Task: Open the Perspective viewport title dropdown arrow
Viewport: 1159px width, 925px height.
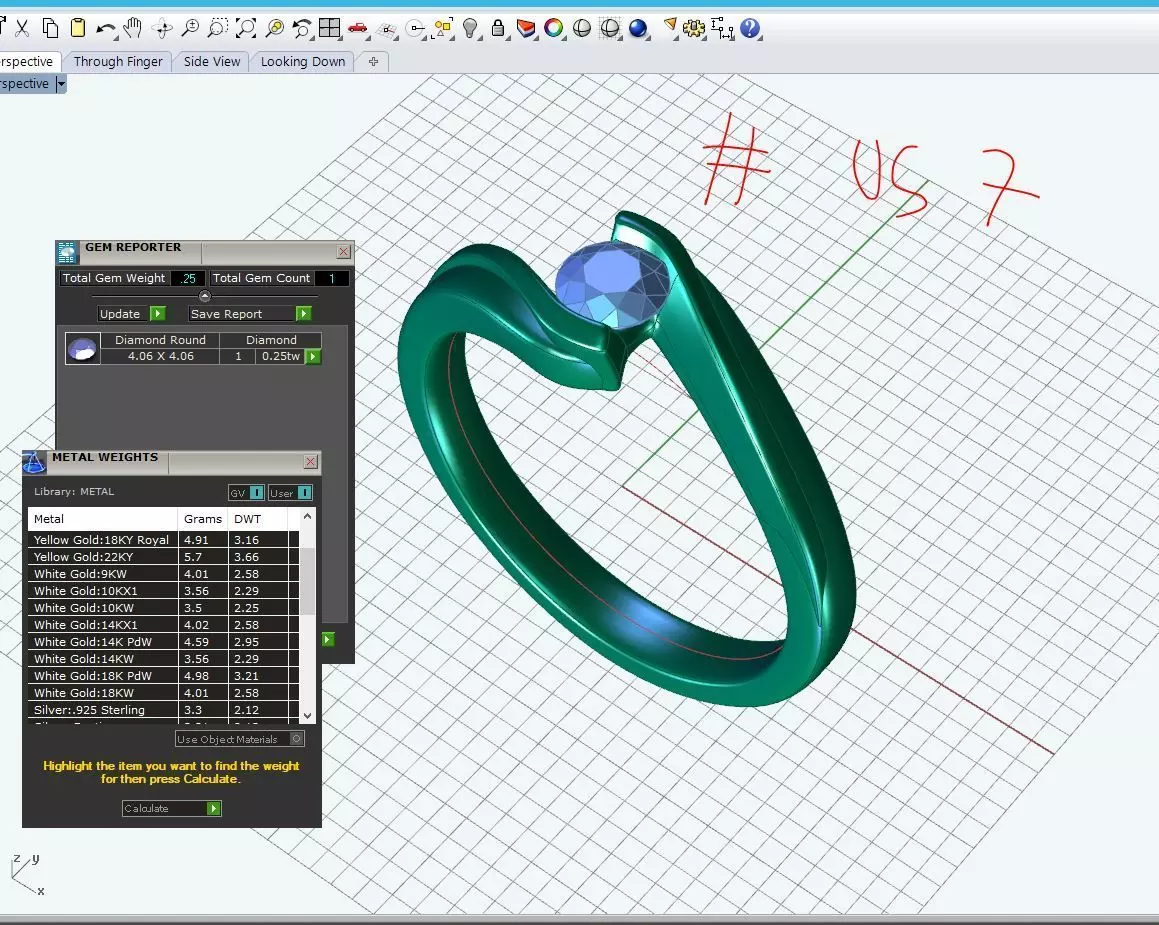Action: (x=61, y=84)
